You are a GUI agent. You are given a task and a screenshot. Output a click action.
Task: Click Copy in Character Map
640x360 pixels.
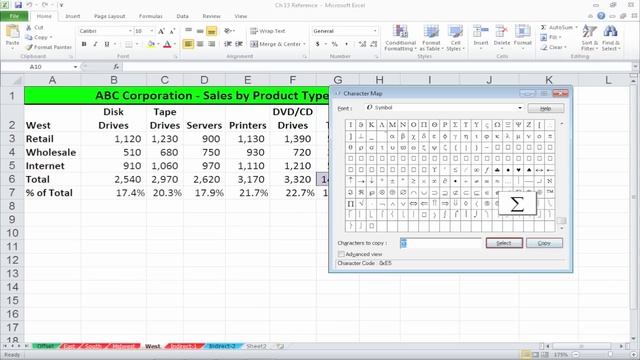(x=544, y=243)
